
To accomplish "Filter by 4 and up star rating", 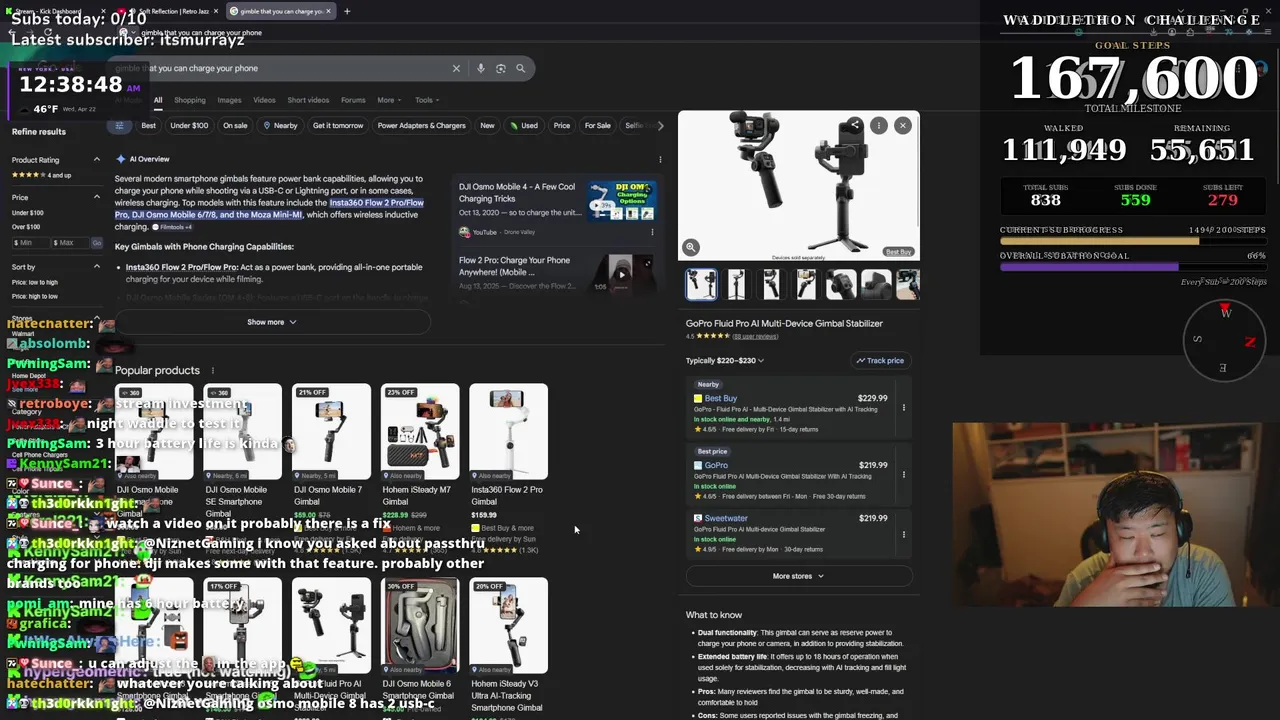I will [41, 175].
